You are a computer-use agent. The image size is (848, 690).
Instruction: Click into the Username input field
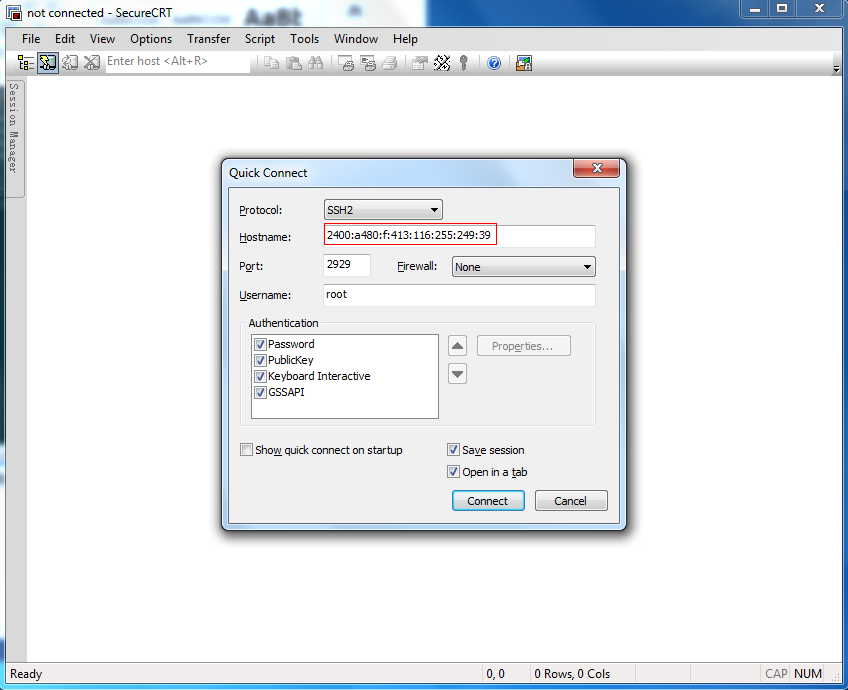[459, 295]
